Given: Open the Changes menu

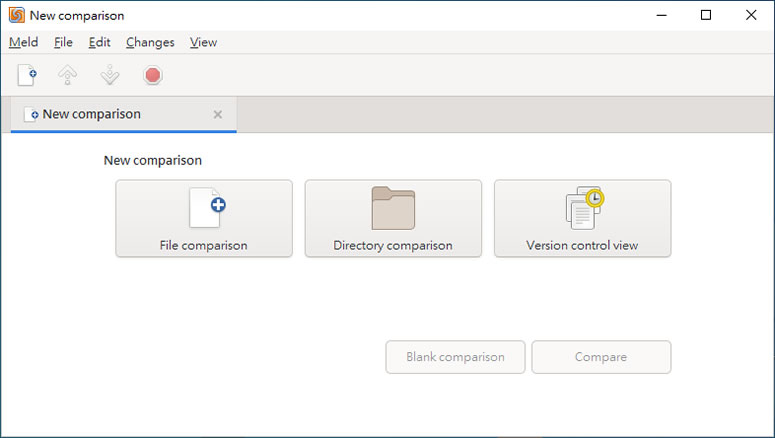Looking at the screenshot, I should 150,43.
